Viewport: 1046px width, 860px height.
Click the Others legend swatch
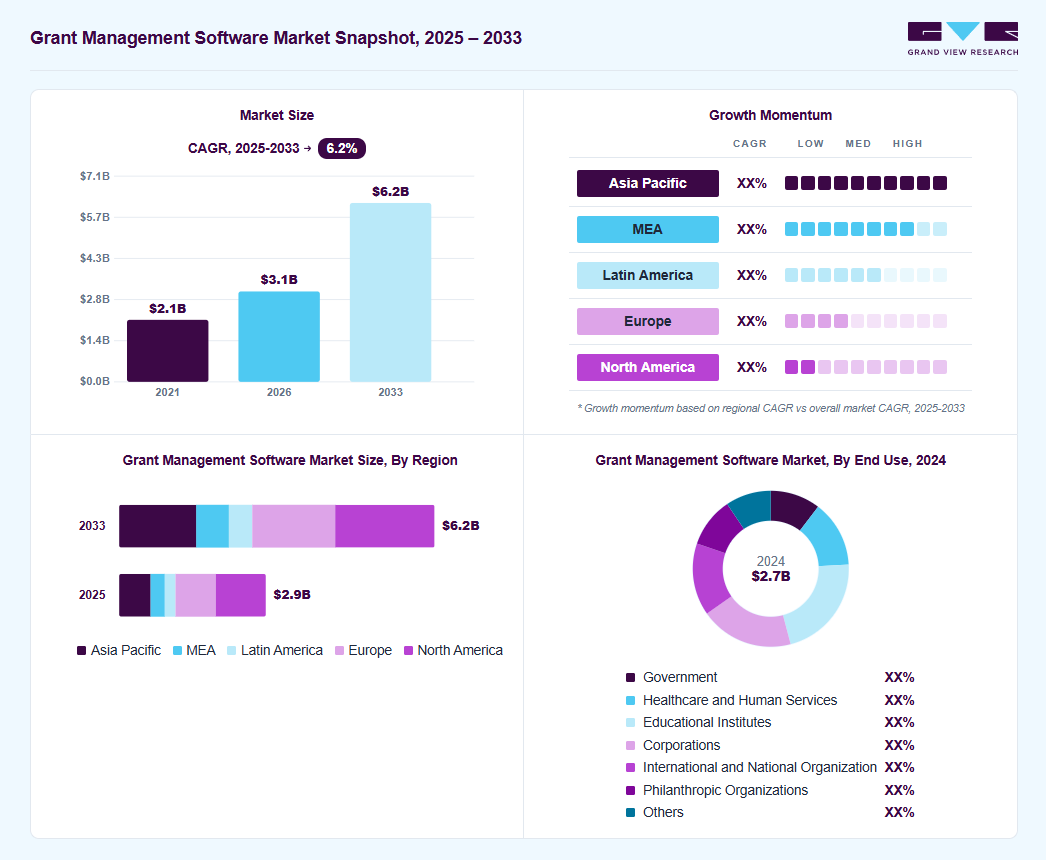pyautogui.click(x=630, y=813)
